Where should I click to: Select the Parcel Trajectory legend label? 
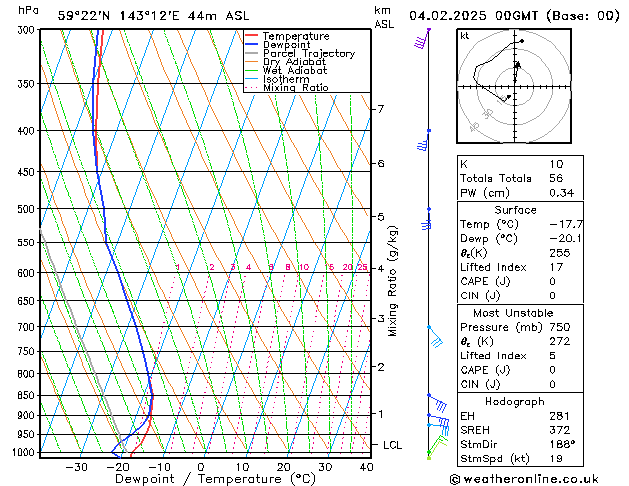pyautogui.click(x=309, y=53)
